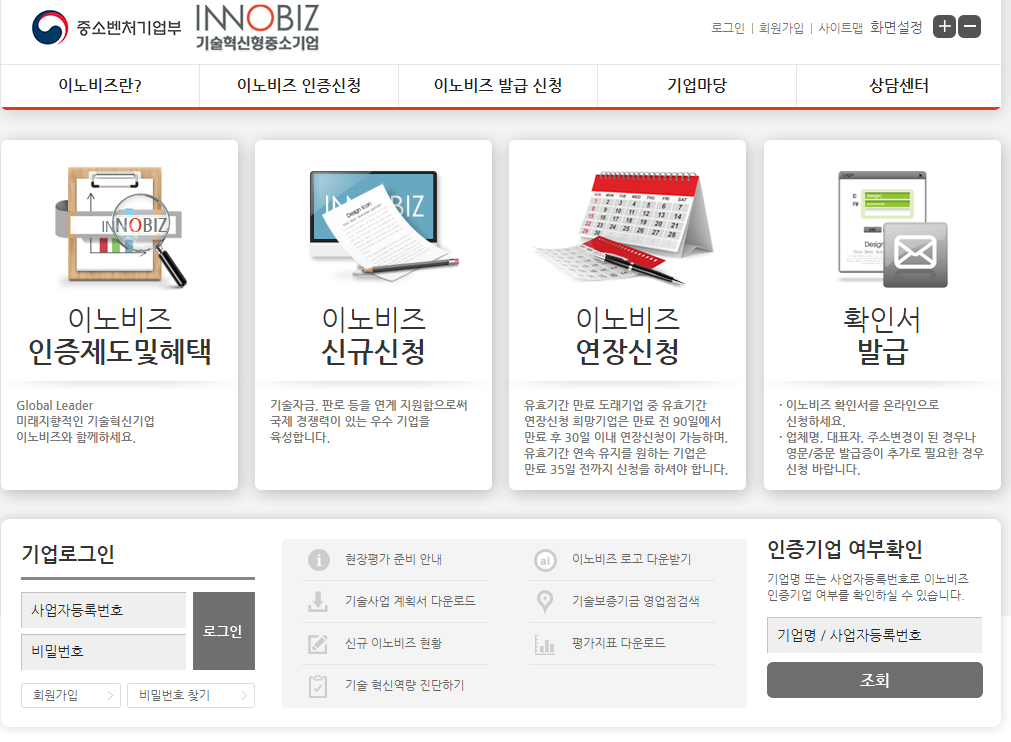1011x742 pixels.
Task: Open the 기술사업 계획서 다운로드 link
Action: (x=410, y=601)
